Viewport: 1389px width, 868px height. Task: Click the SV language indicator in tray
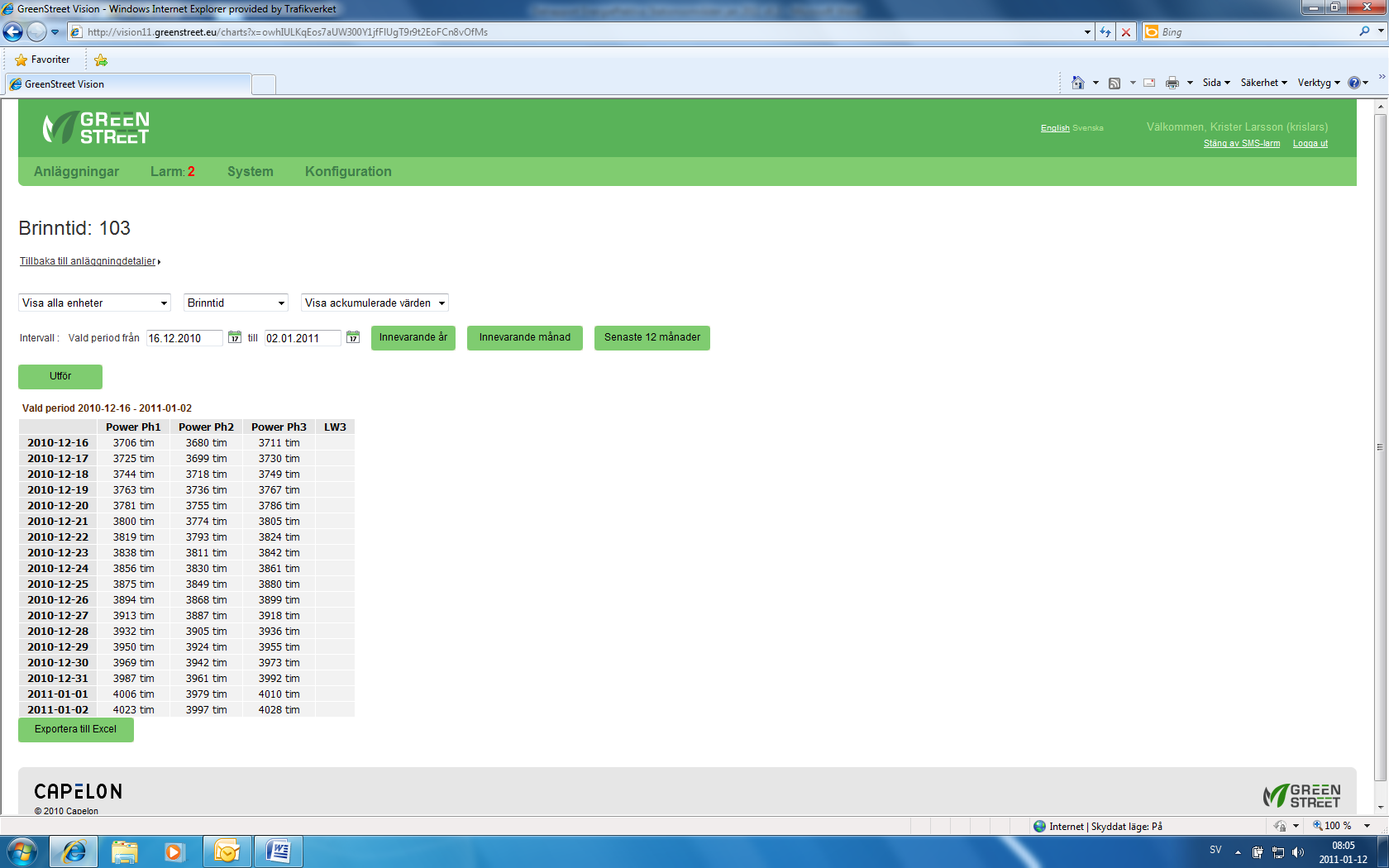pyautogui.click(x=1215, y=850)
